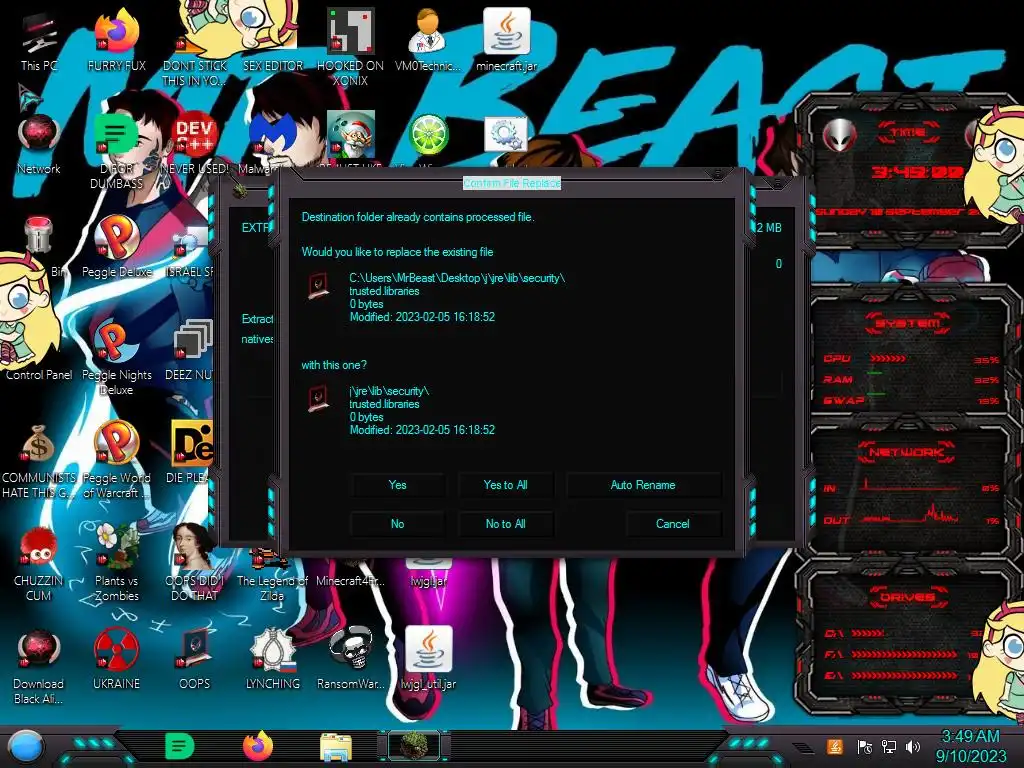Click the F:\ drive usage bar

click(904, 654)
